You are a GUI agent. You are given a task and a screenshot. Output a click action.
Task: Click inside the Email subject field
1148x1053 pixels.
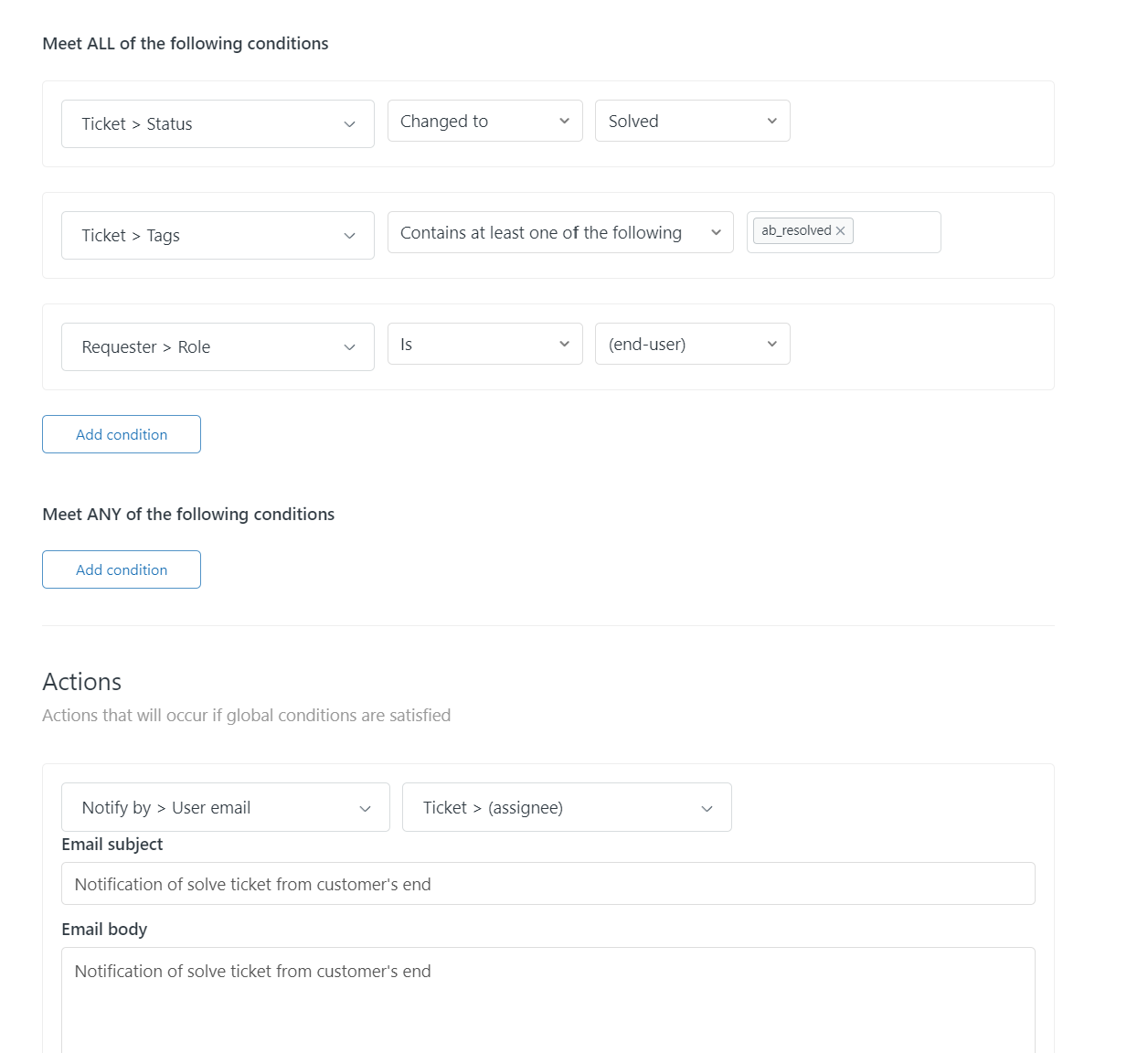(547, 885)
